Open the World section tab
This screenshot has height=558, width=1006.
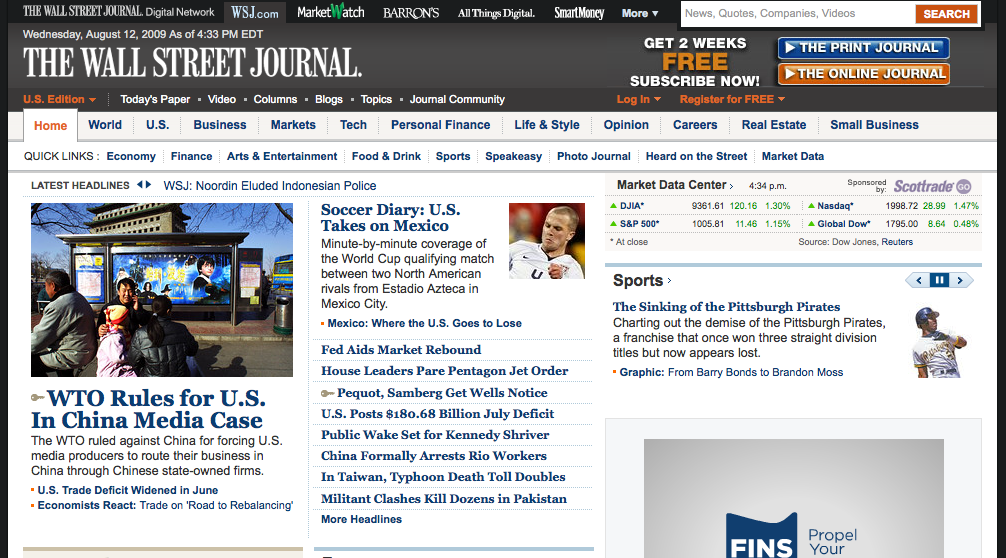(x=105, y=125)
